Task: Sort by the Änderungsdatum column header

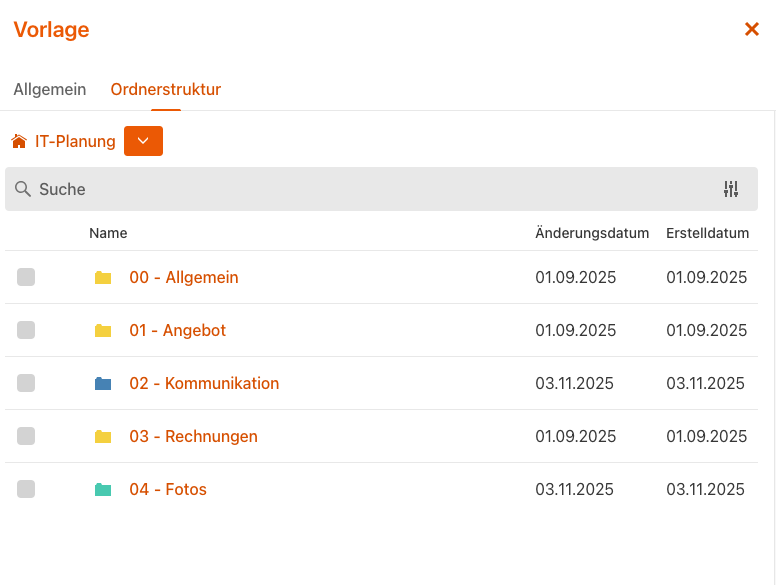Action: (x=592, y=234)
